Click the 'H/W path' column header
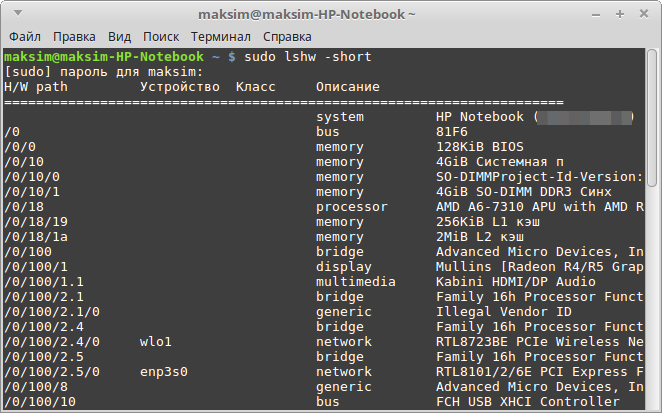662x413 pixels. [x=35, y=87]
